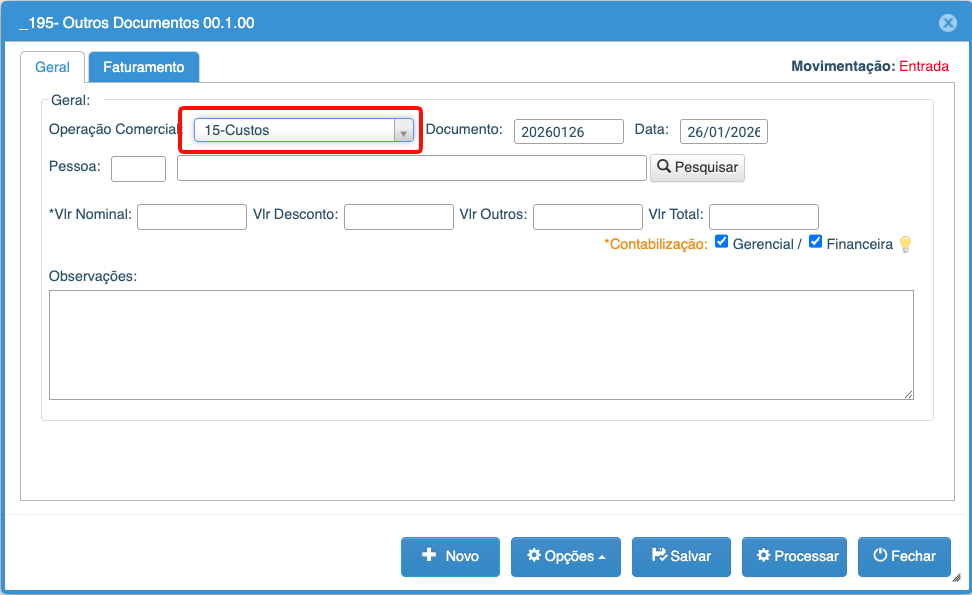Click the Documento input field
This screenshot has width=972, height=595.
(x=568, y=131)
